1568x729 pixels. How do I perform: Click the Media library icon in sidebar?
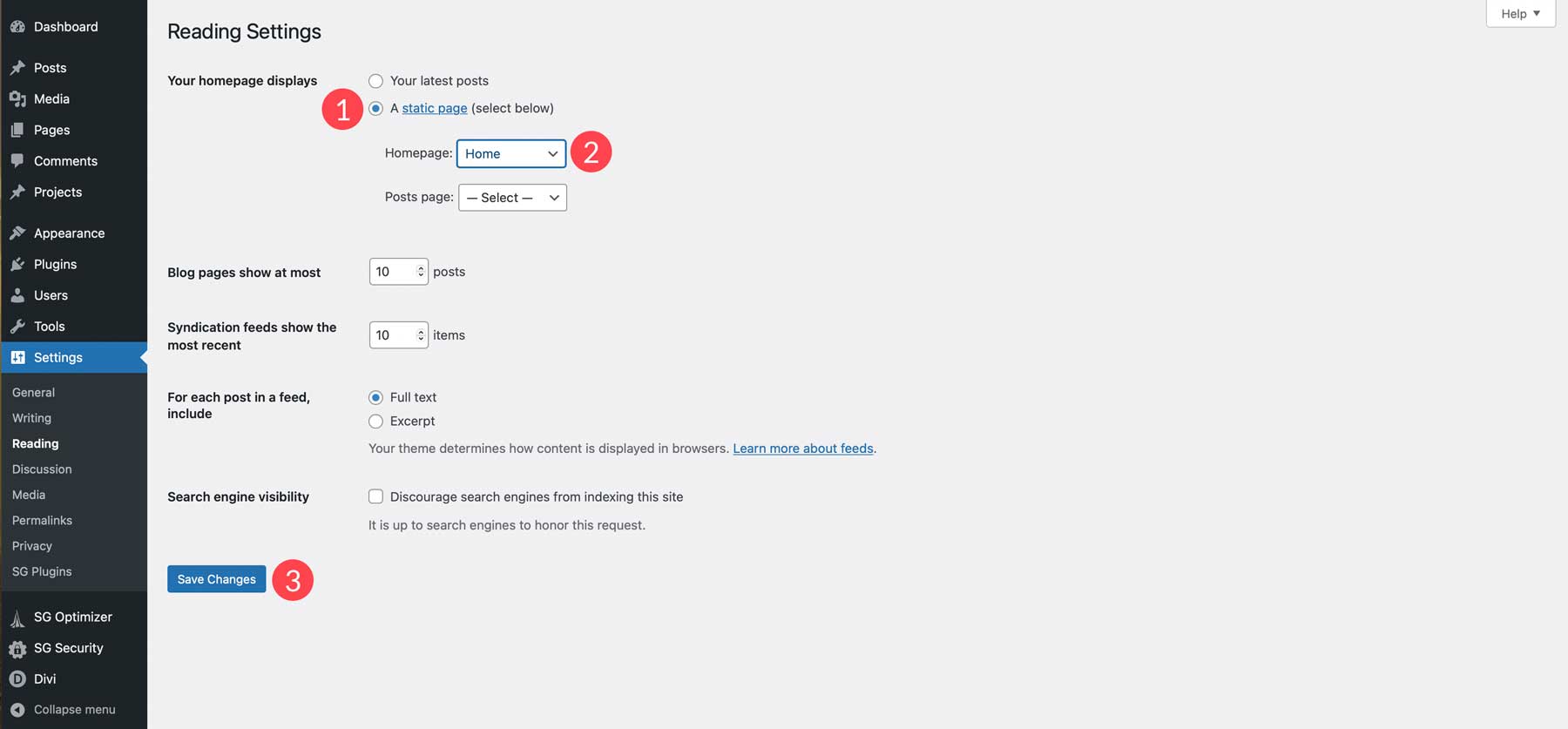point(17,99)
